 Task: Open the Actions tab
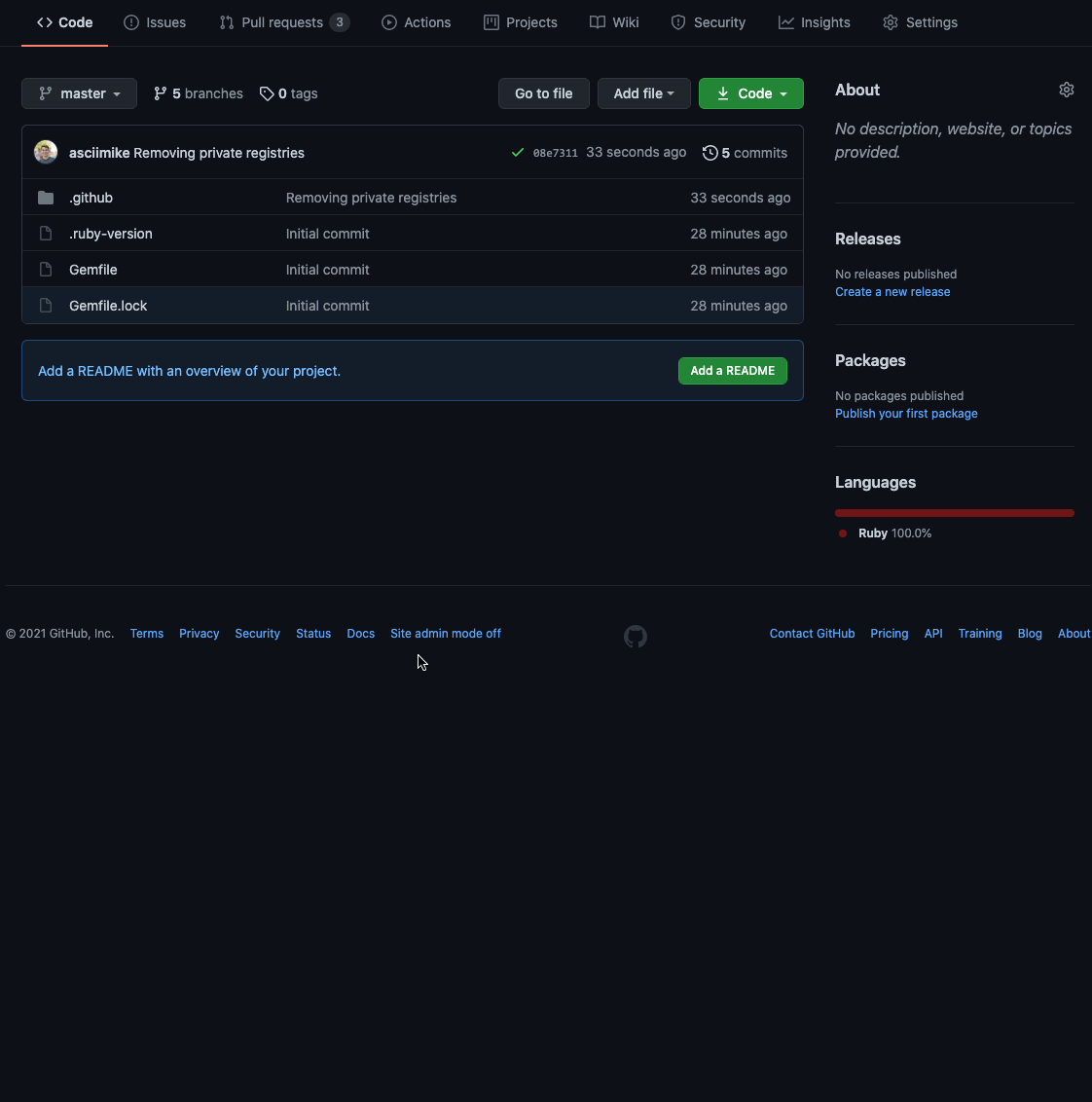(417, 22)
